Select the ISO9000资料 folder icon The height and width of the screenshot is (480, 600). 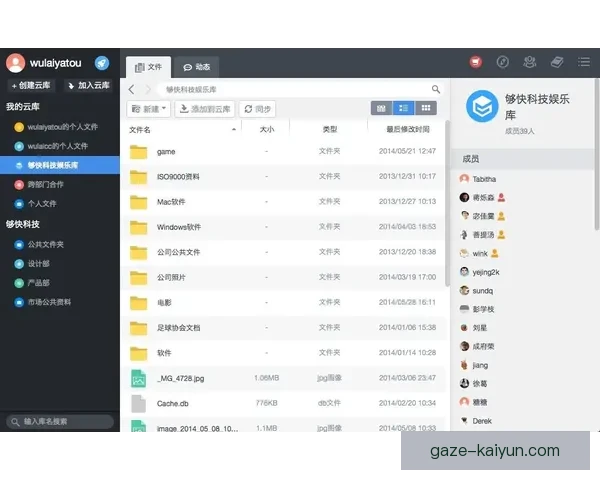pos(139,177)
